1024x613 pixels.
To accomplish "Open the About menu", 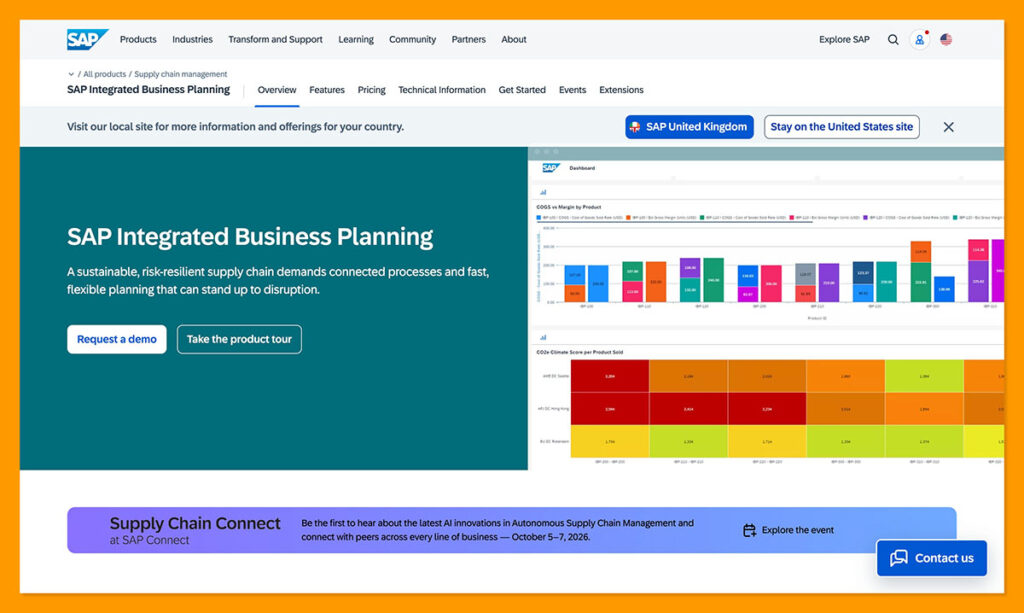I will tap(513, 40).
